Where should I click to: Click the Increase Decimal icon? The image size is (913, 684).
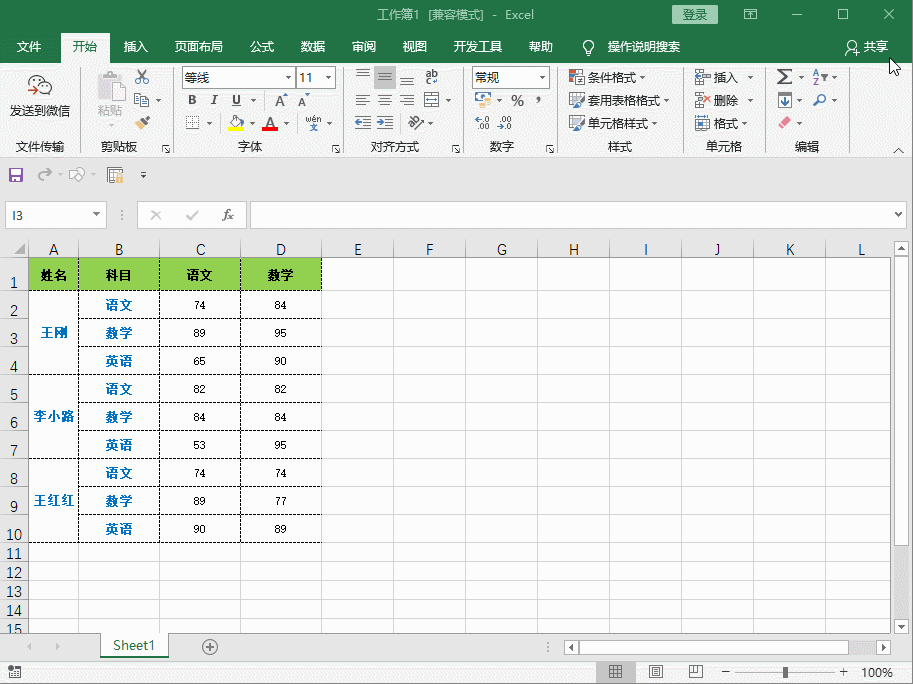pos(482,123)
